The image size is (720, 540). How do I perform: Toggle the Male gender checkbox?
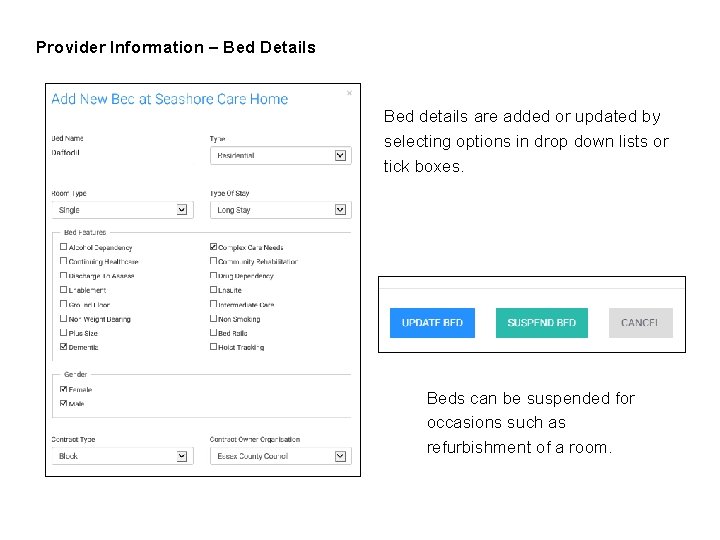(x=64, y=403)
